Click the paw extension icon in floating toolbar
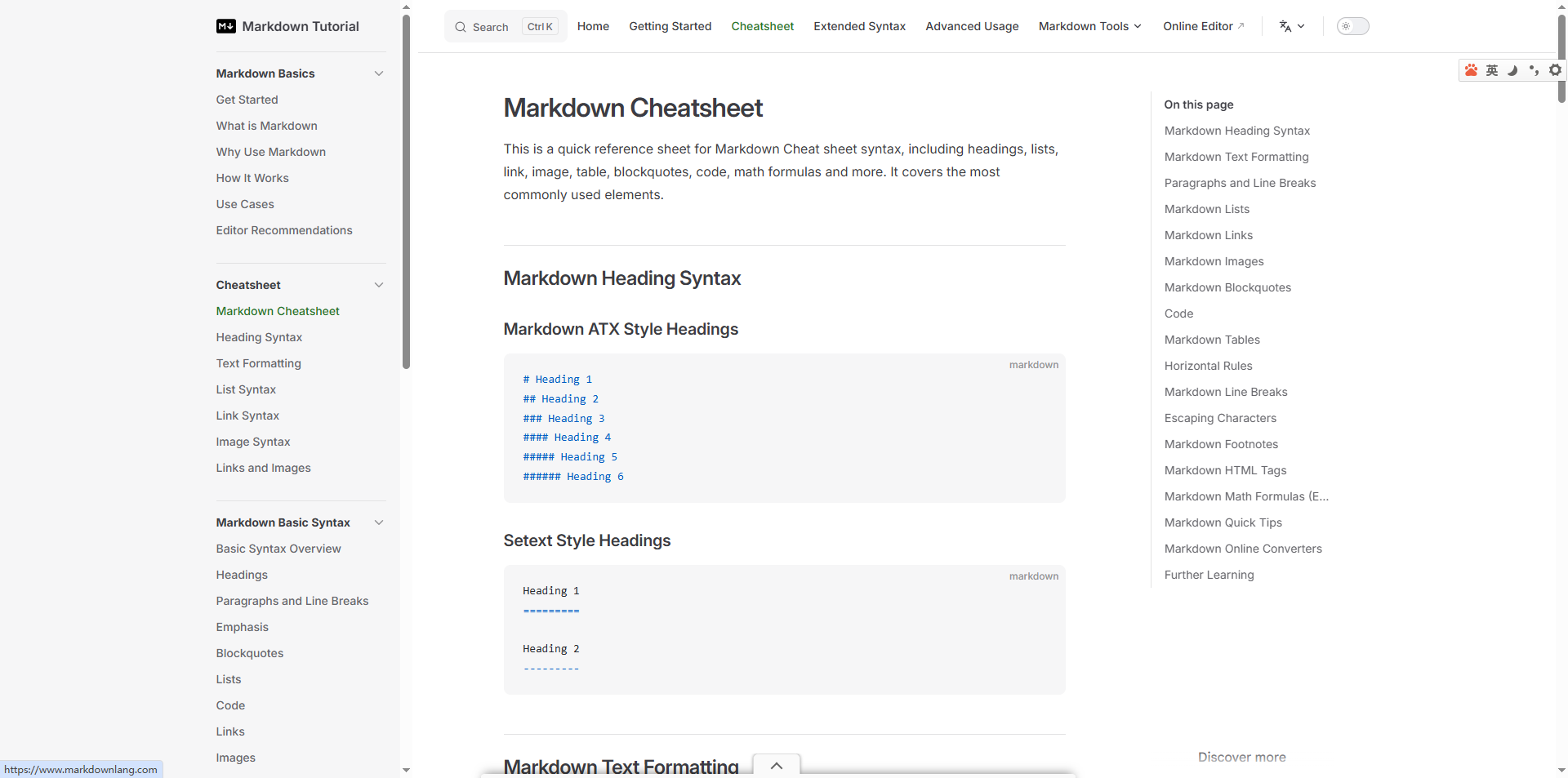The image size is (1568, 778). [1471, 70]
